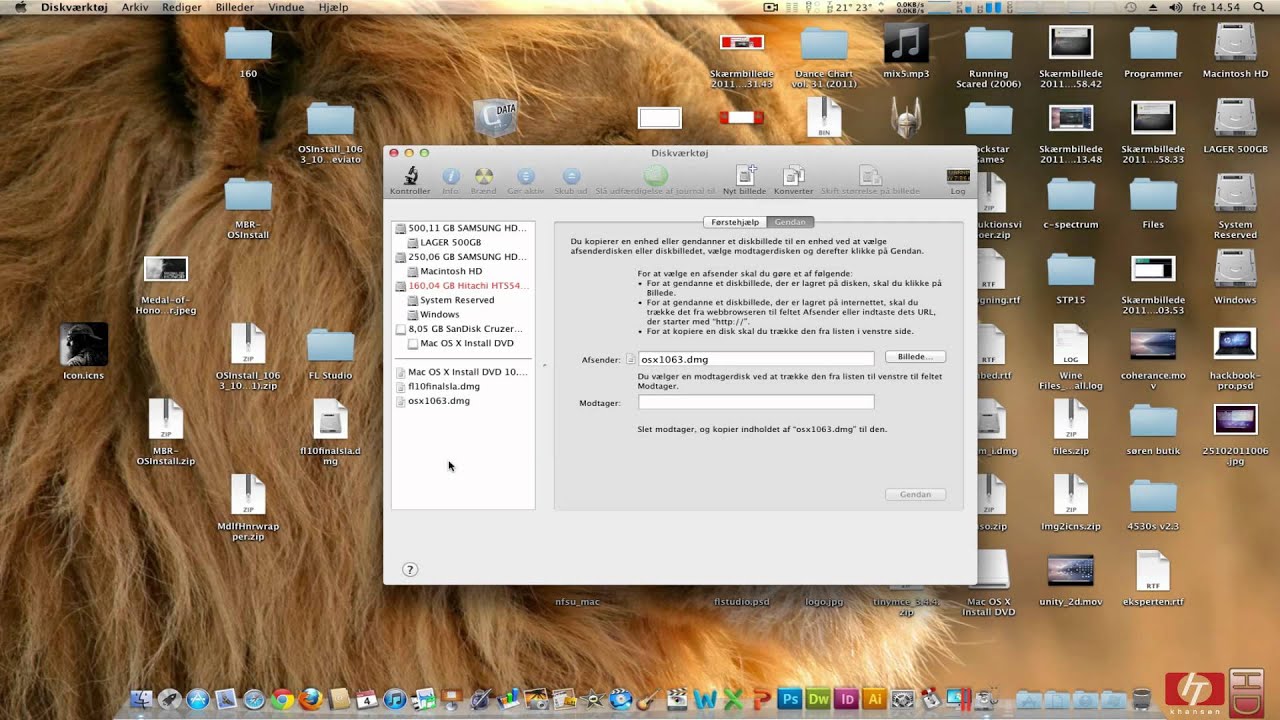Select 500,11 GB SAMSUNG HD disk
Image resolution: width=1280 pixels, height=720 pixels.
[x=462, y=228]
